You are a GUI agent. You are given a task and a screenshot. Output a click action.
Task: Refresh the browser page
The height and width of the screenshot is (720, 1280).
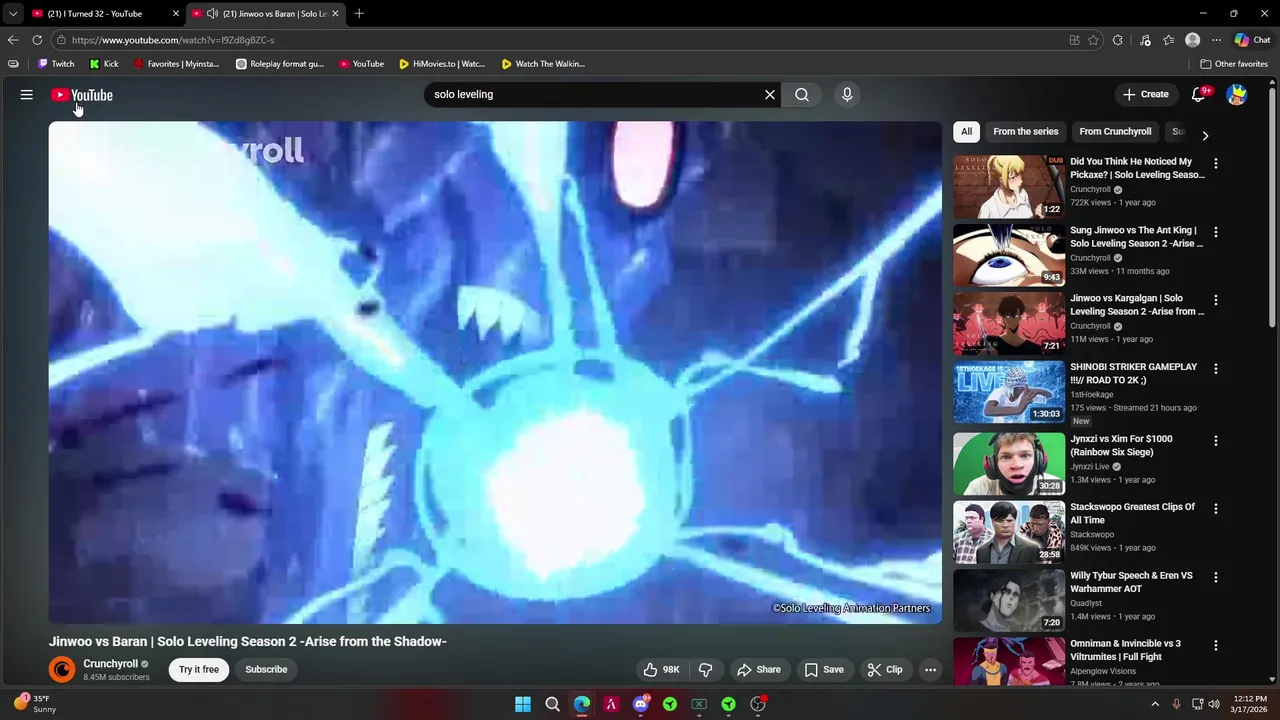[x=37, y=40]
